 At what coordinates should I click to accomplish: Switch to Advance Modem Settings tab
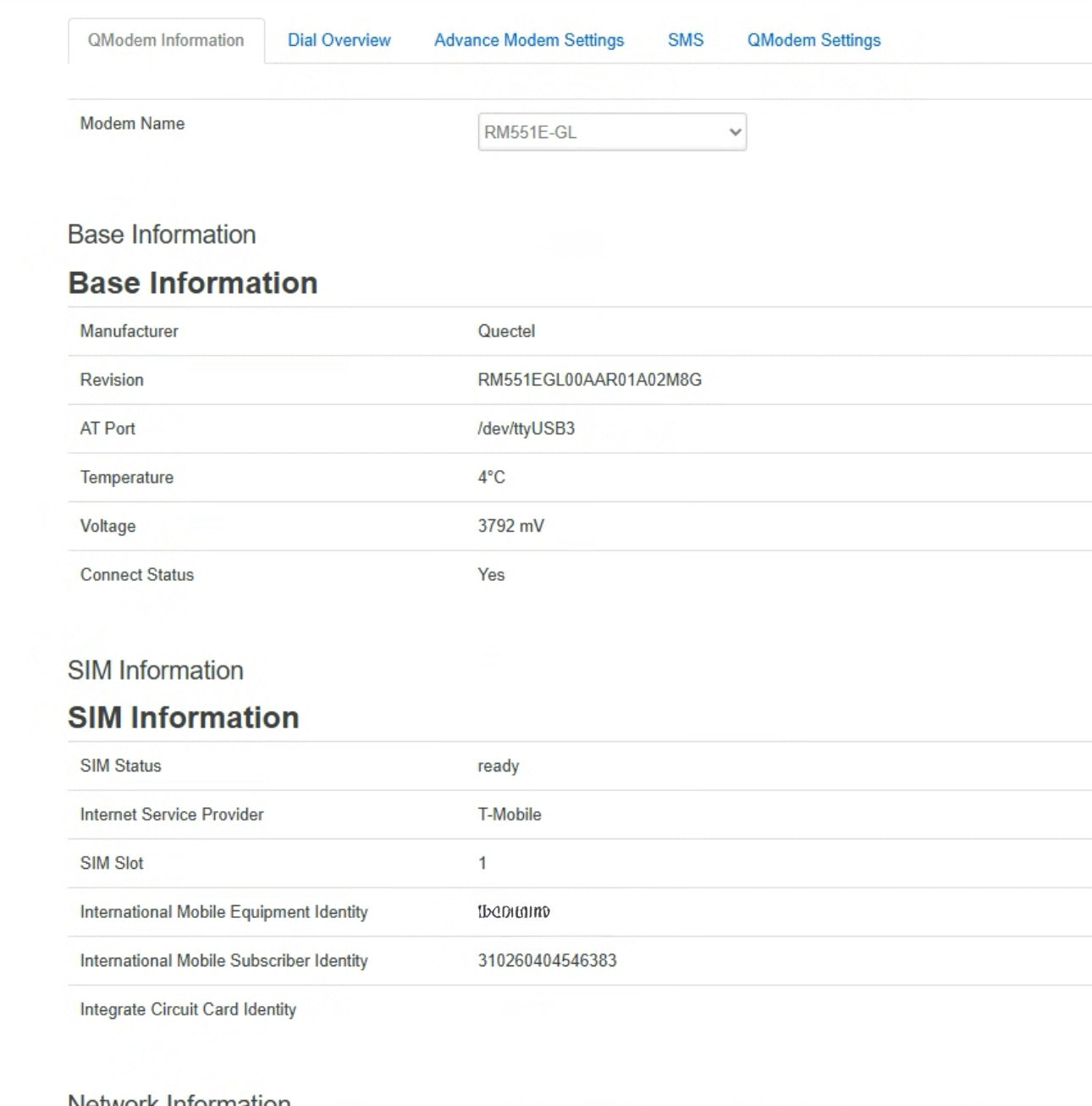click(528, 40)
